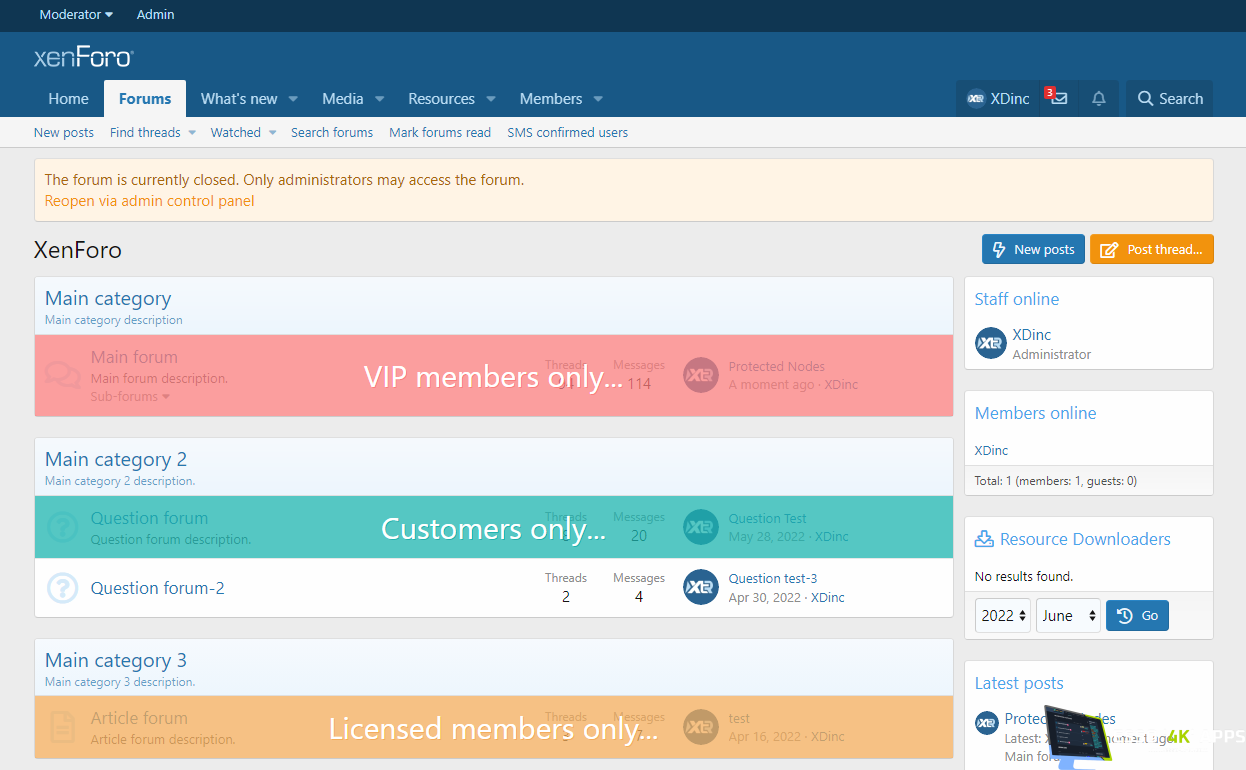
Task: Switch to the Home tab
Action: pos(68,99)
